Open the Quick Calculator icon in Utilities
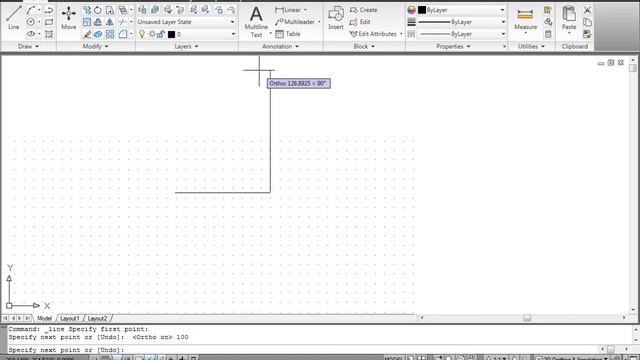Viewport: 640px width, 360px height. click(548, 34)
